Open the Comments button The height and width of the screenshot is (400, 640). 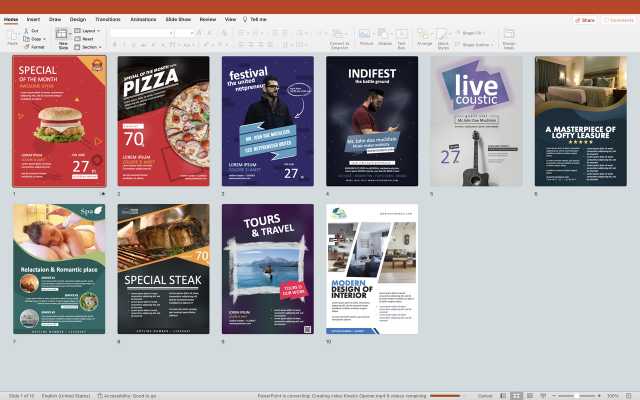(x=617, y=19)
